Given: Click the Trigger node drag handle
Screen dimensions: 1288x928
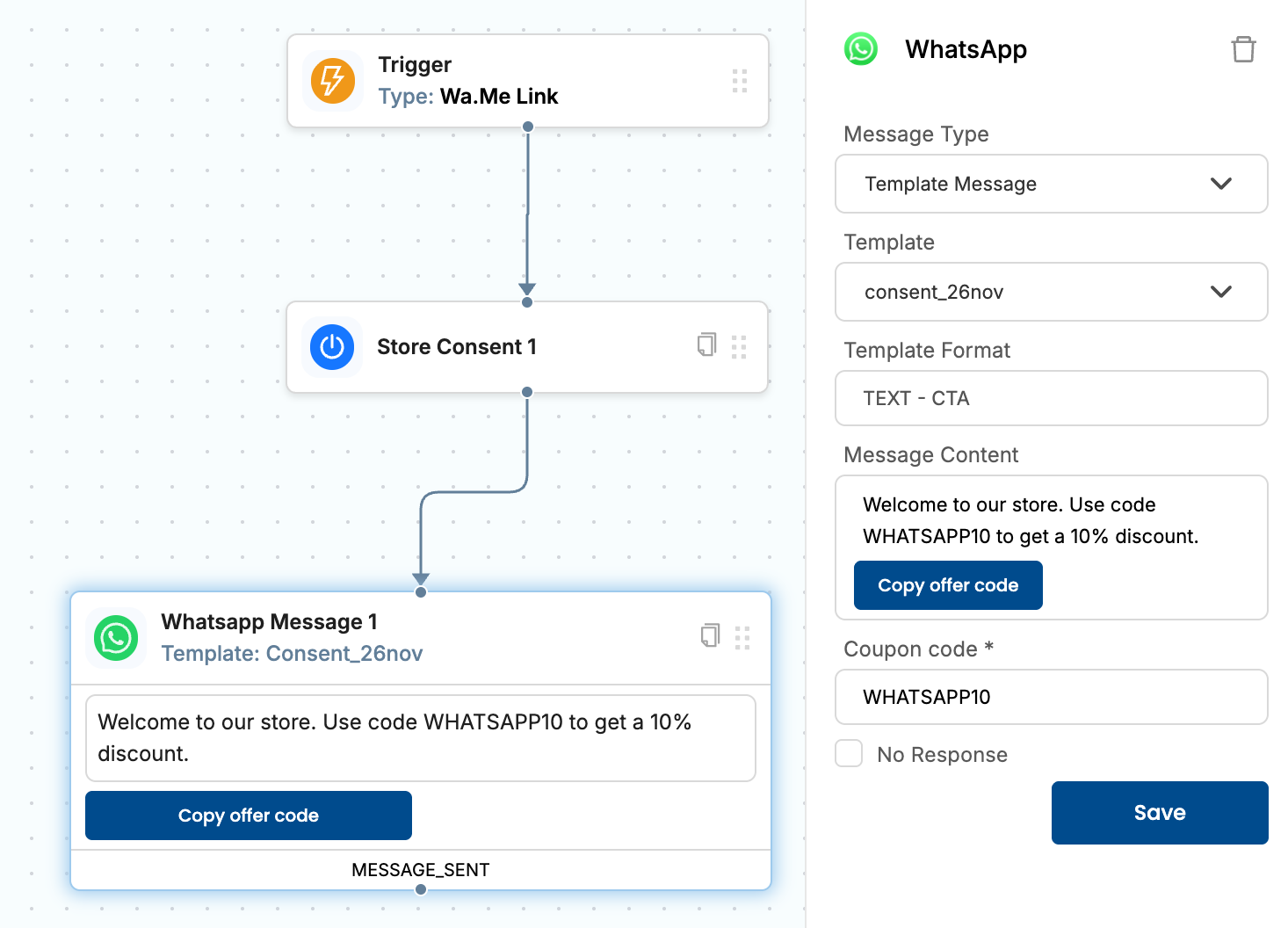Looking at the screenshot, I should tap(740, 81).
